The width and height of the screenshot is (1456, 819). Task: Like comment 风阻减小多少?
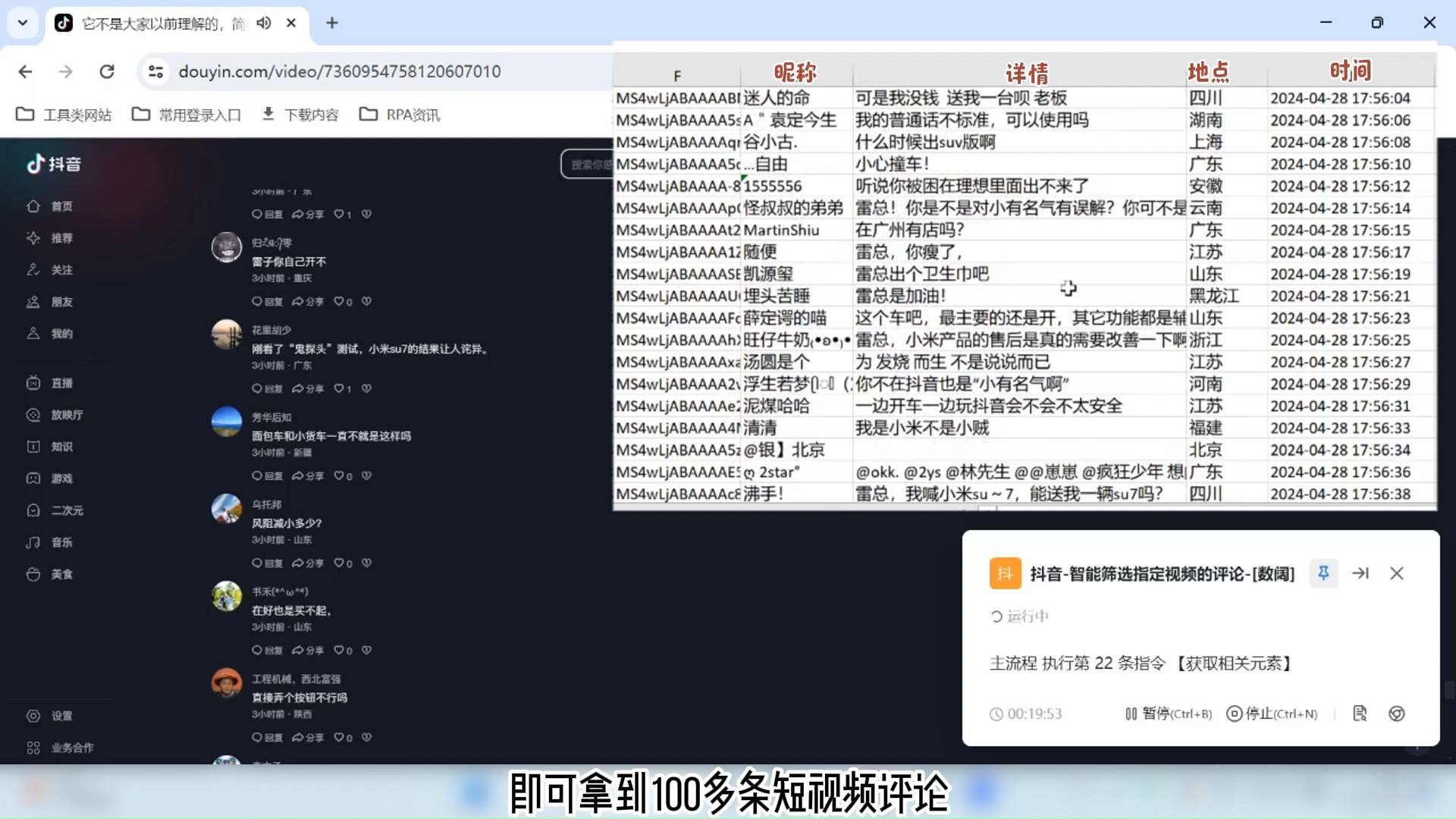[343, 563]
